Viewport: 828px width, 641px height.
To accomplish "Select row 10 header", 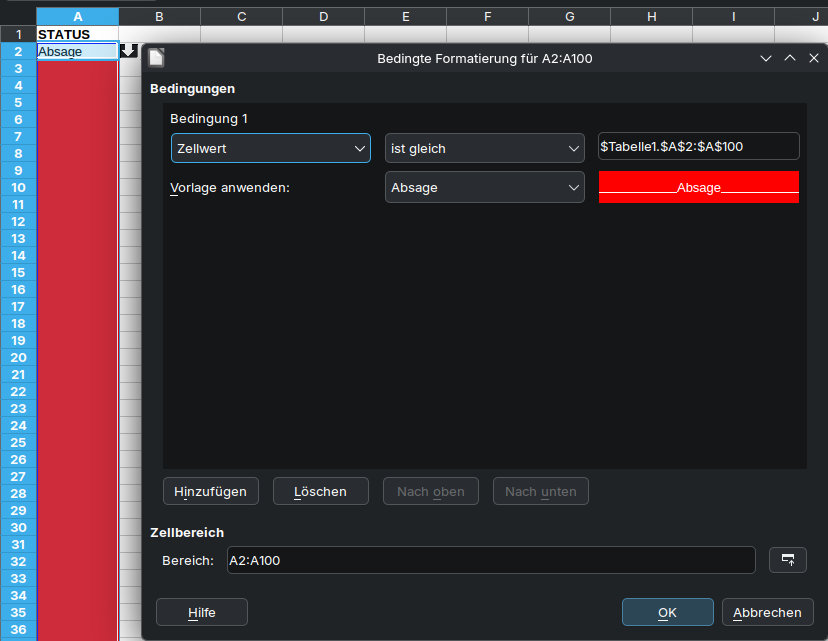I will tap(18, 187).
